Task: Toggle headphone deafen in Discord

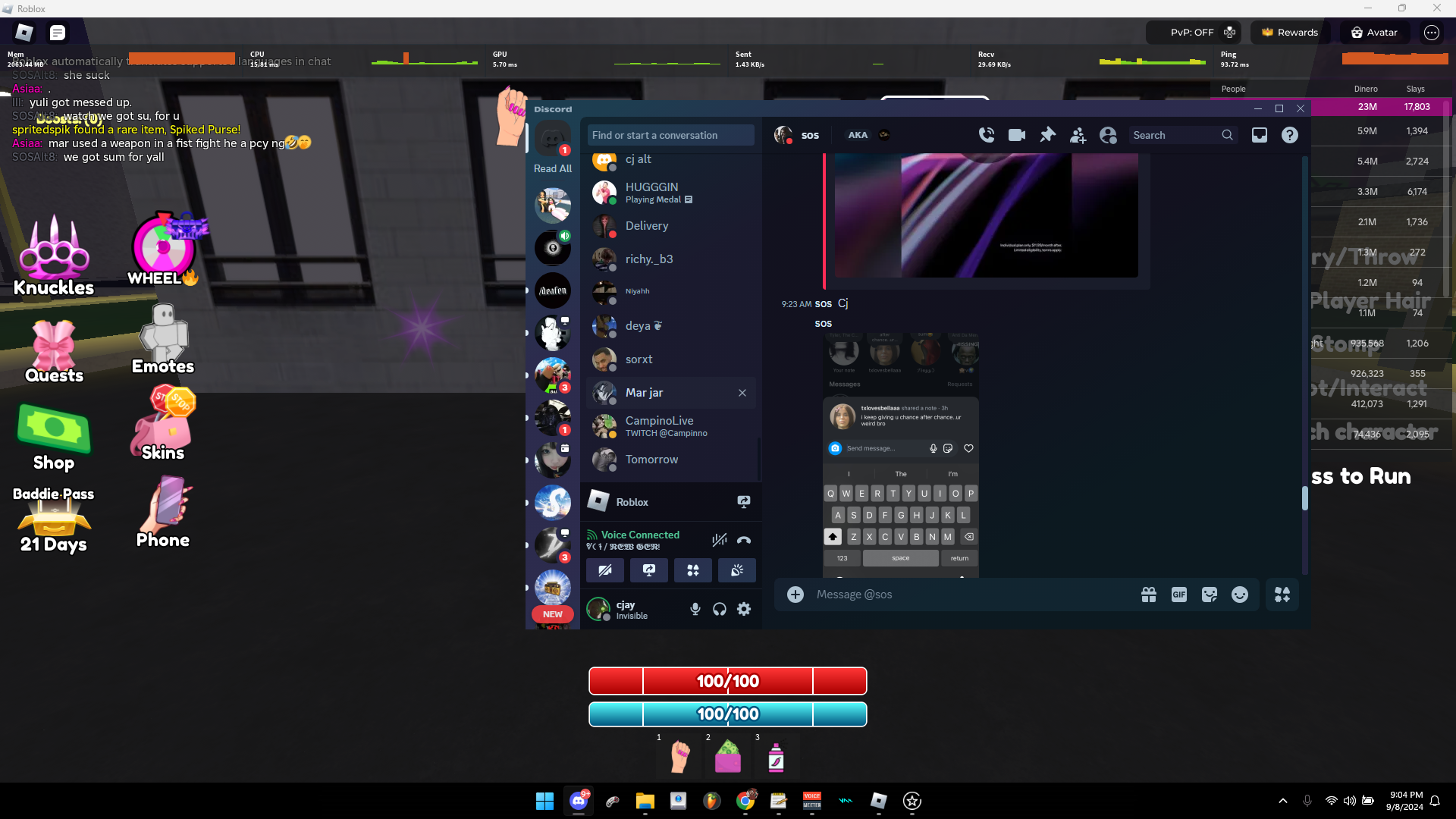Action: point(720,609)
